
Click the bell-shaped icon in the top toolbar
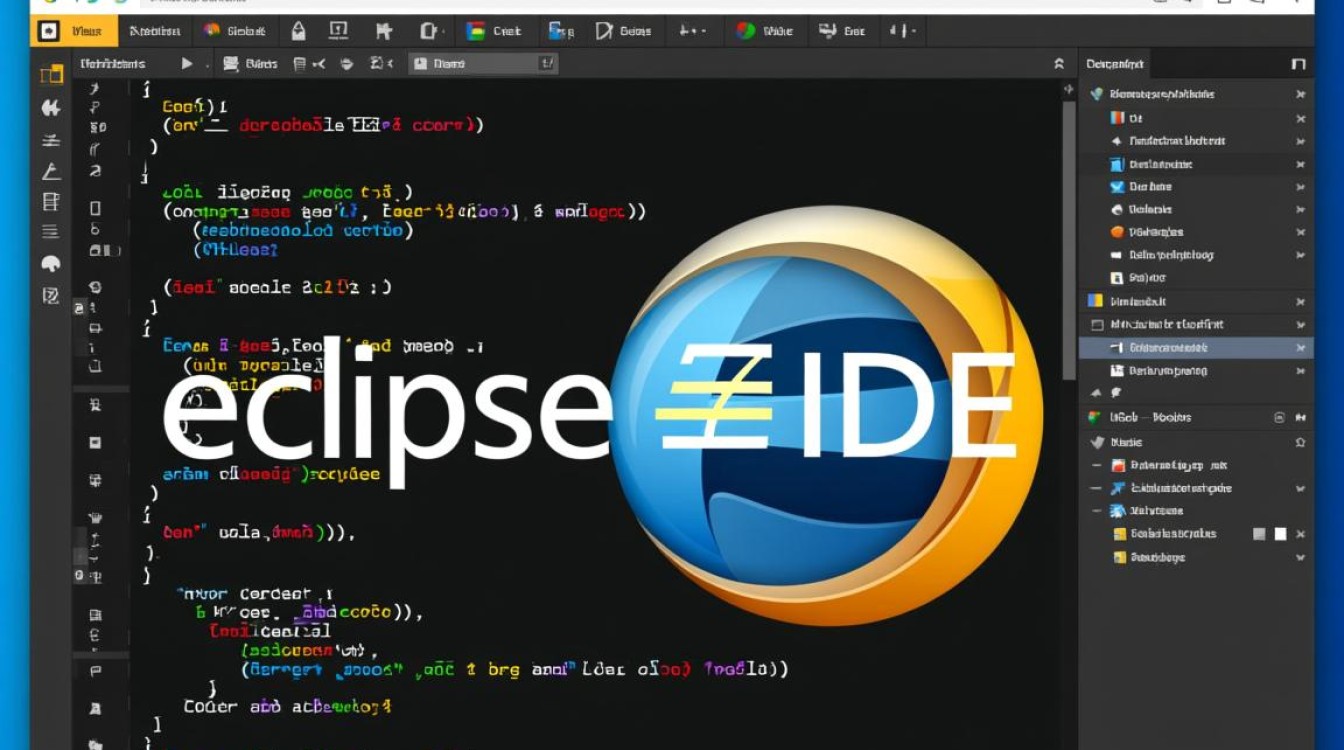coord(298,31)
